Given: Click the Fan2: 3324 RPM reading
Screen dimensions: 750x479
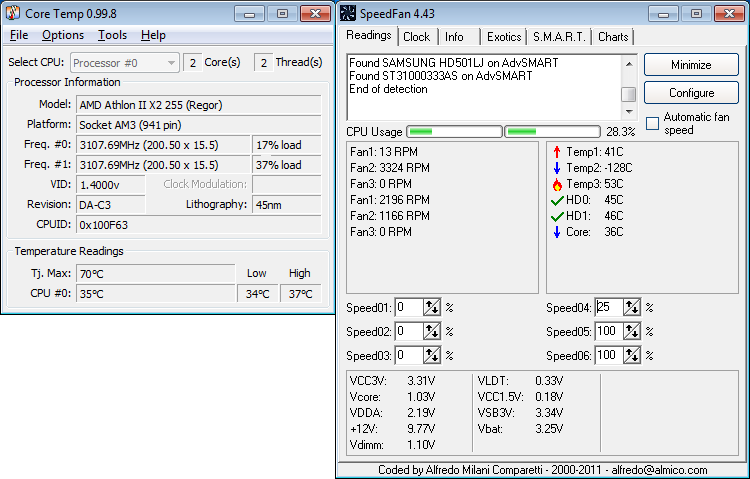Looking at the screenshot, I should (x=390, y=168).
